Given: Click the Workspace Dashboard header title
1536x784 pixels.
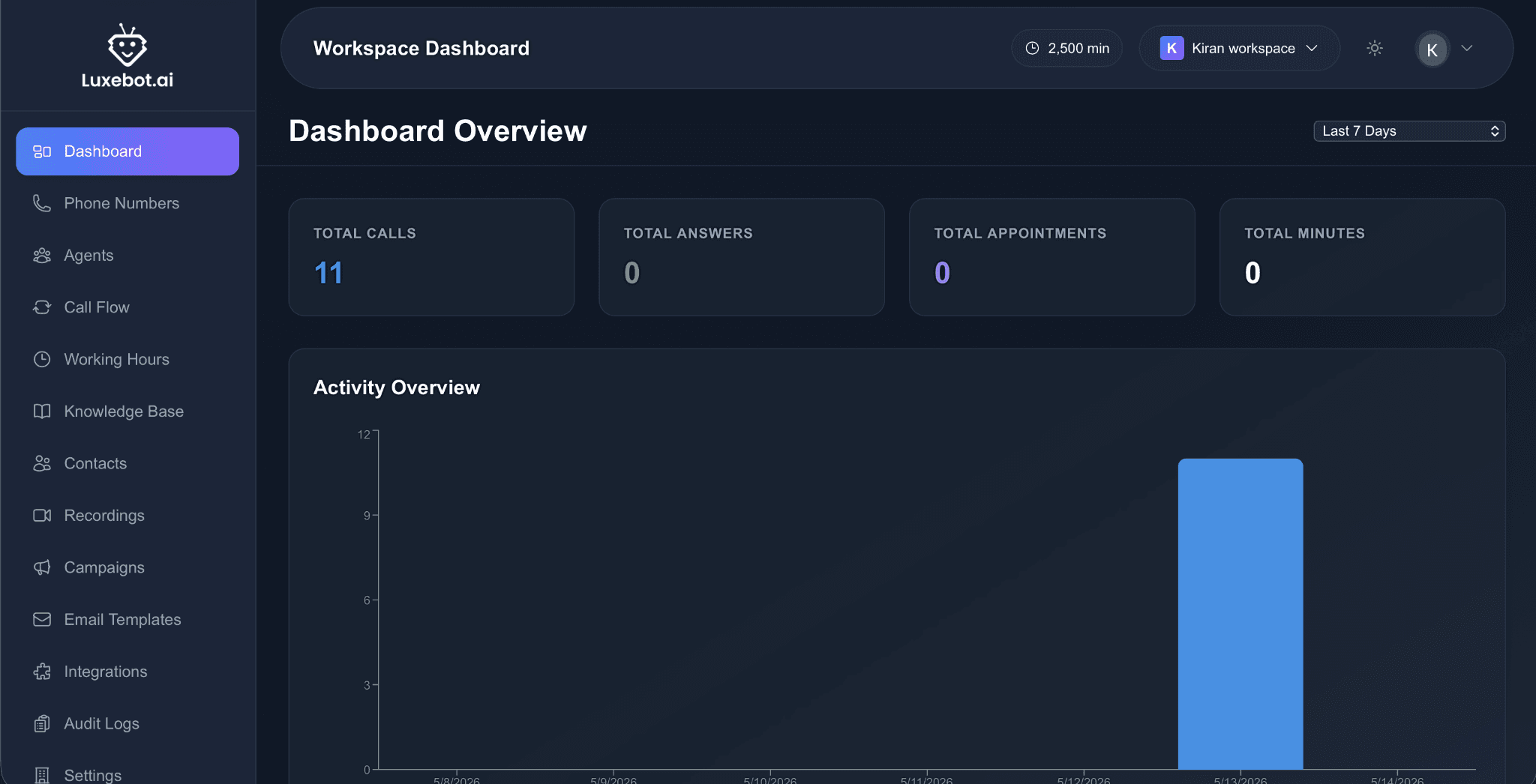Looking at the screenshot, I should [421, 48].
